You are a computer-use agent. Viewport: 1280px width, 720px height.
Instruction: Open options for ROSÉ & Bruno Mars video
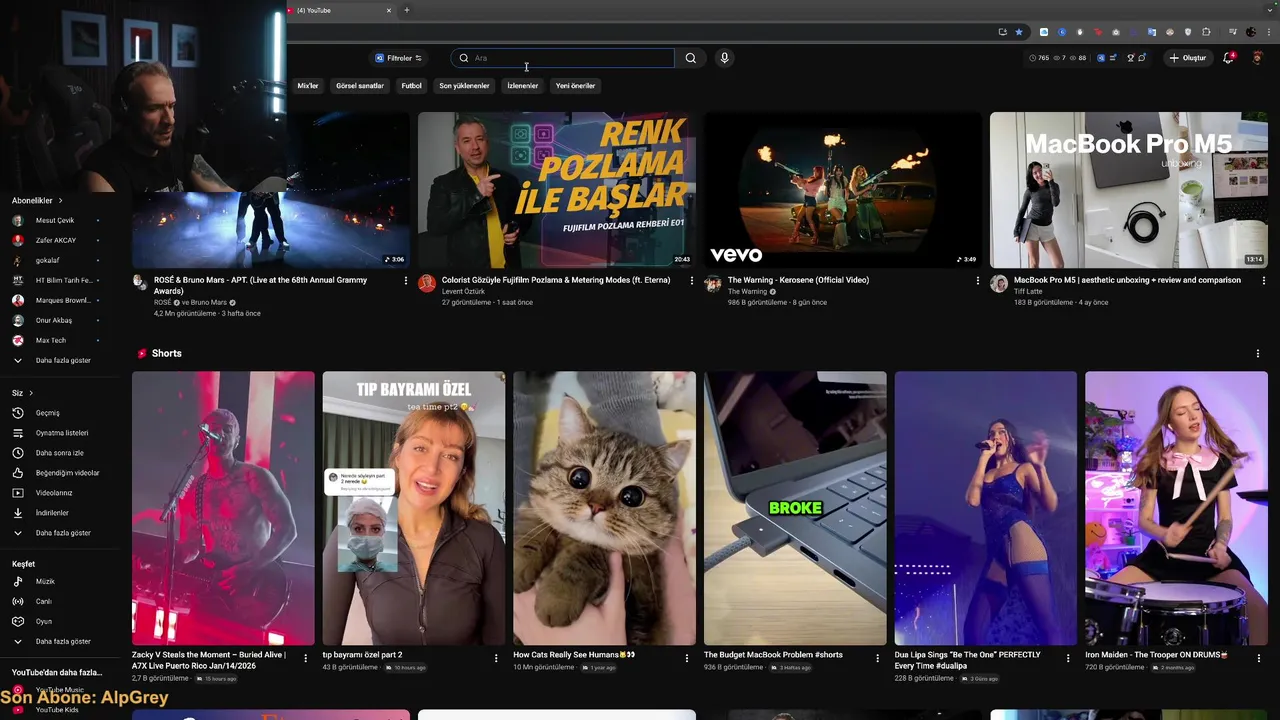406,281
